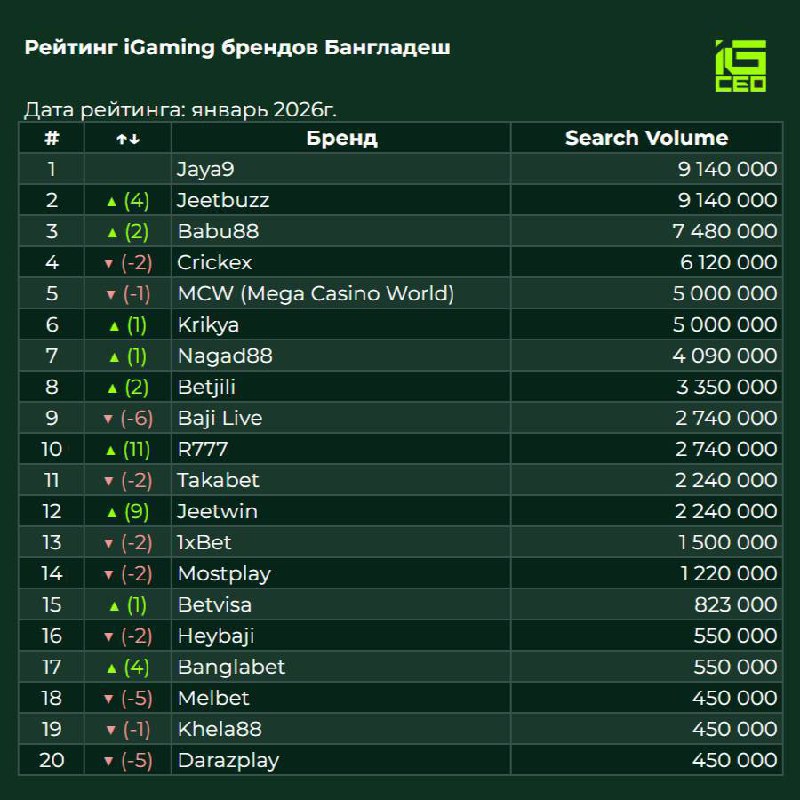
Task: Click the Babu88 search volume 7 480 000
Action: pos(726,232)
